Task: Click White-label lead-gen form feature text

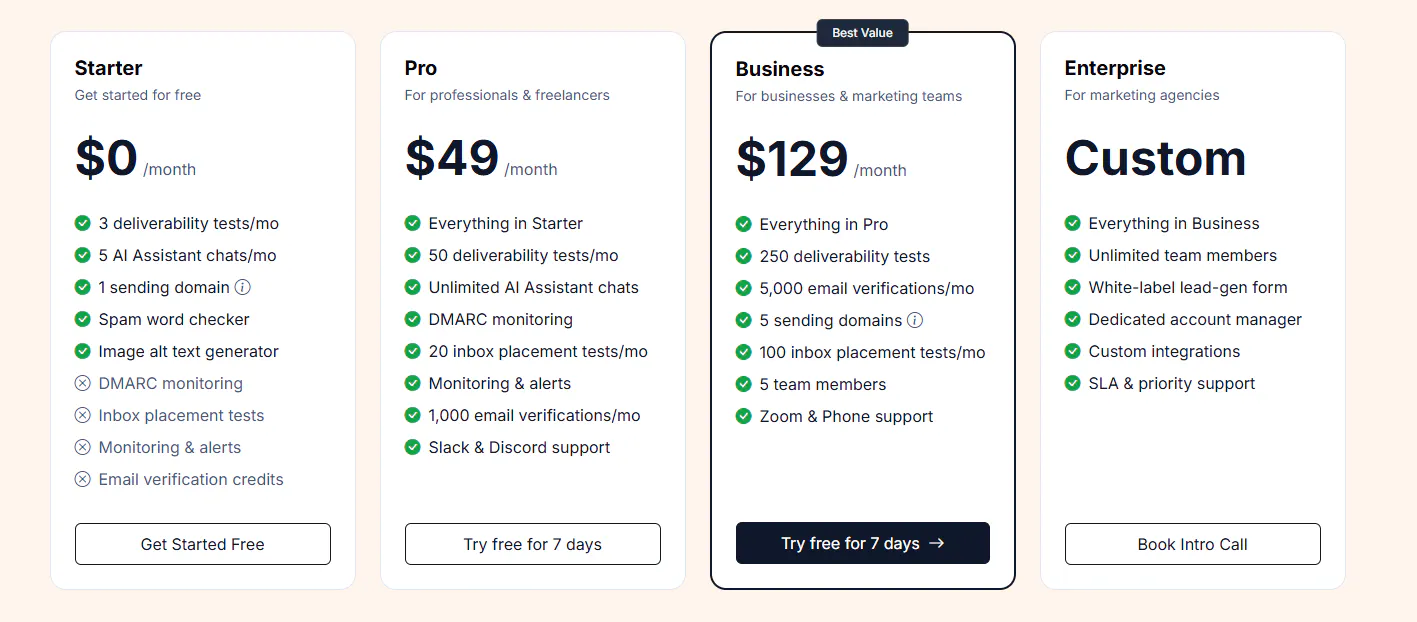Action: point(1188,287)
